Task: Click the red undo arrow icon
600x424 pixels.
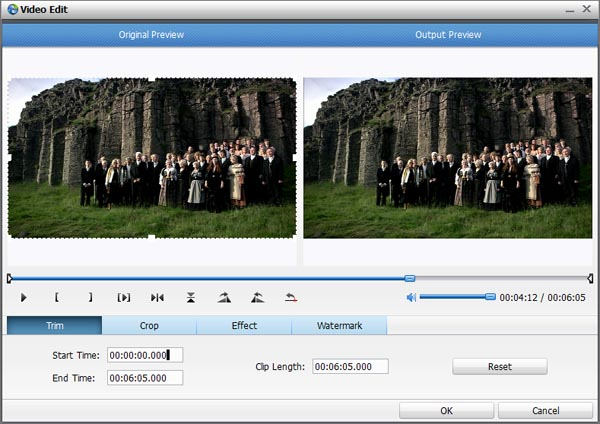Action: tap(291, 297)
